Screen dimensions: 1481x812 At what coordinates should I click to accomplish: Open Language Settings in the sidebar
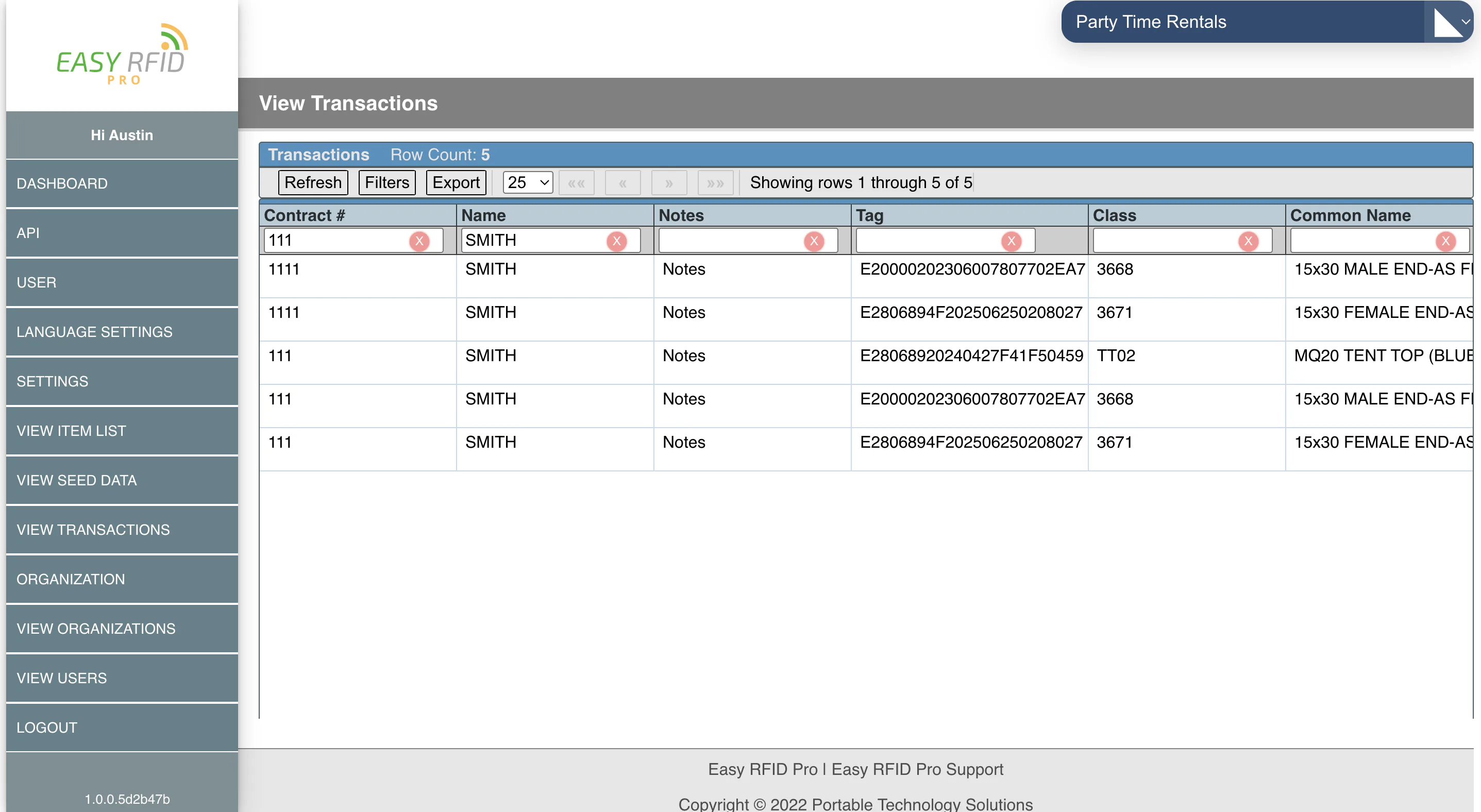coord(122,332)
